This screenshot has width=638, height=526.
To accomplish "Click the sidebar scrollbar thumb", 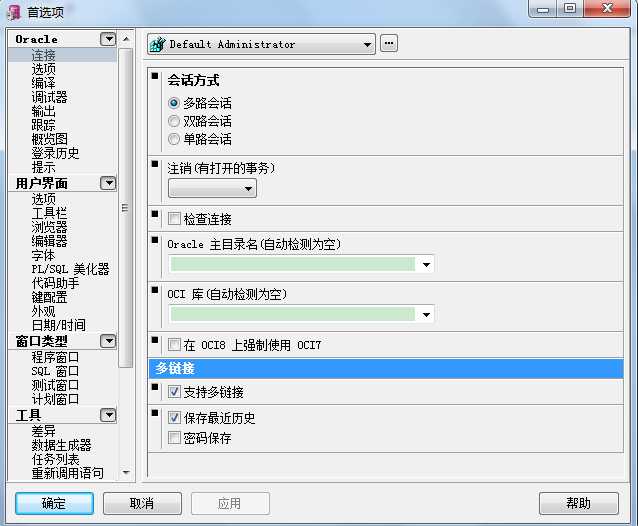I will click(x=126, y=207).
